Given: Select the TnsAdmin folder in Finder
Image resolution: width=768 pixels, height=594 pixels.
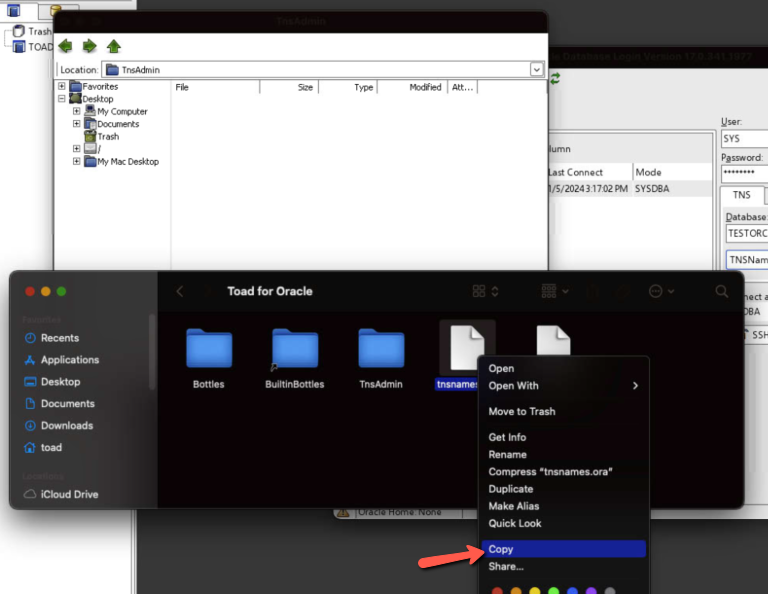Looking at the screenshot, I should 381,358.
